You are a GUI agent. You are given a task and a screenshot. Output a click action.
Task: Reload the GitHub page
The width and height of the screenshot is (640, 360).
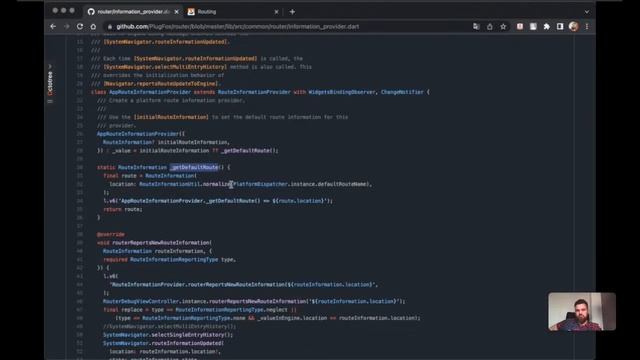(x=80, y=27)
